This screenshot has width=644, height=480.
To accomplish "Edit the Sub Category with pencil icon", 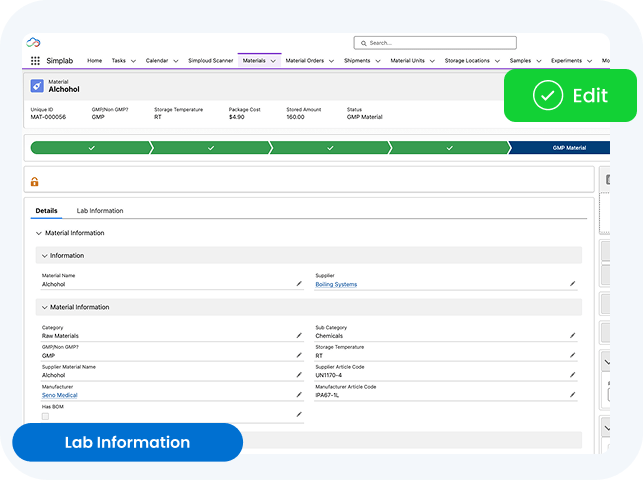I will click(573, 335).
